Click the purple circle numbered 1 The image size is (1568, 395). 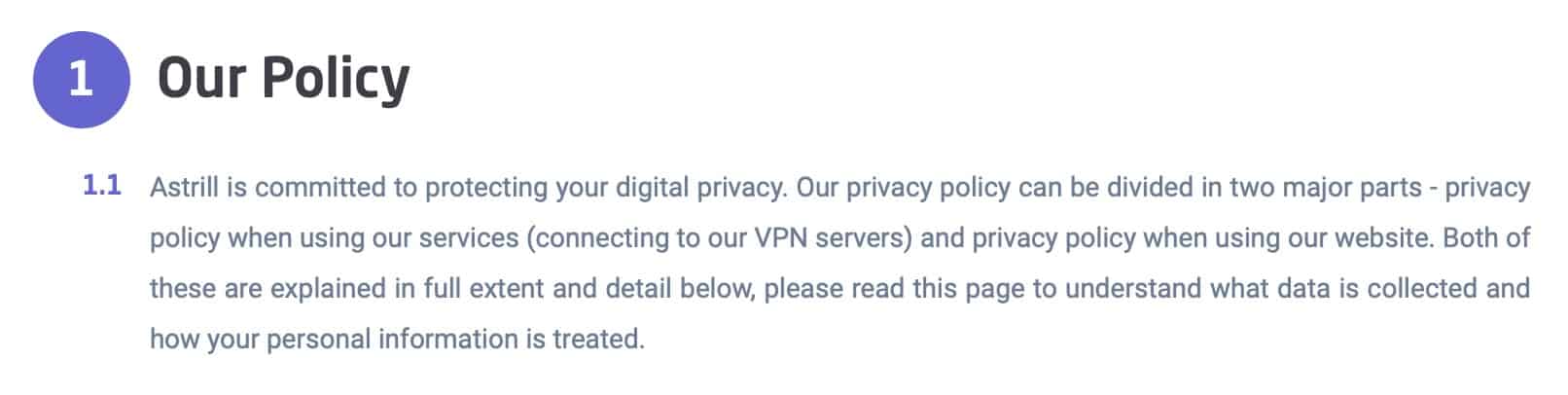[x=81, y=79]
